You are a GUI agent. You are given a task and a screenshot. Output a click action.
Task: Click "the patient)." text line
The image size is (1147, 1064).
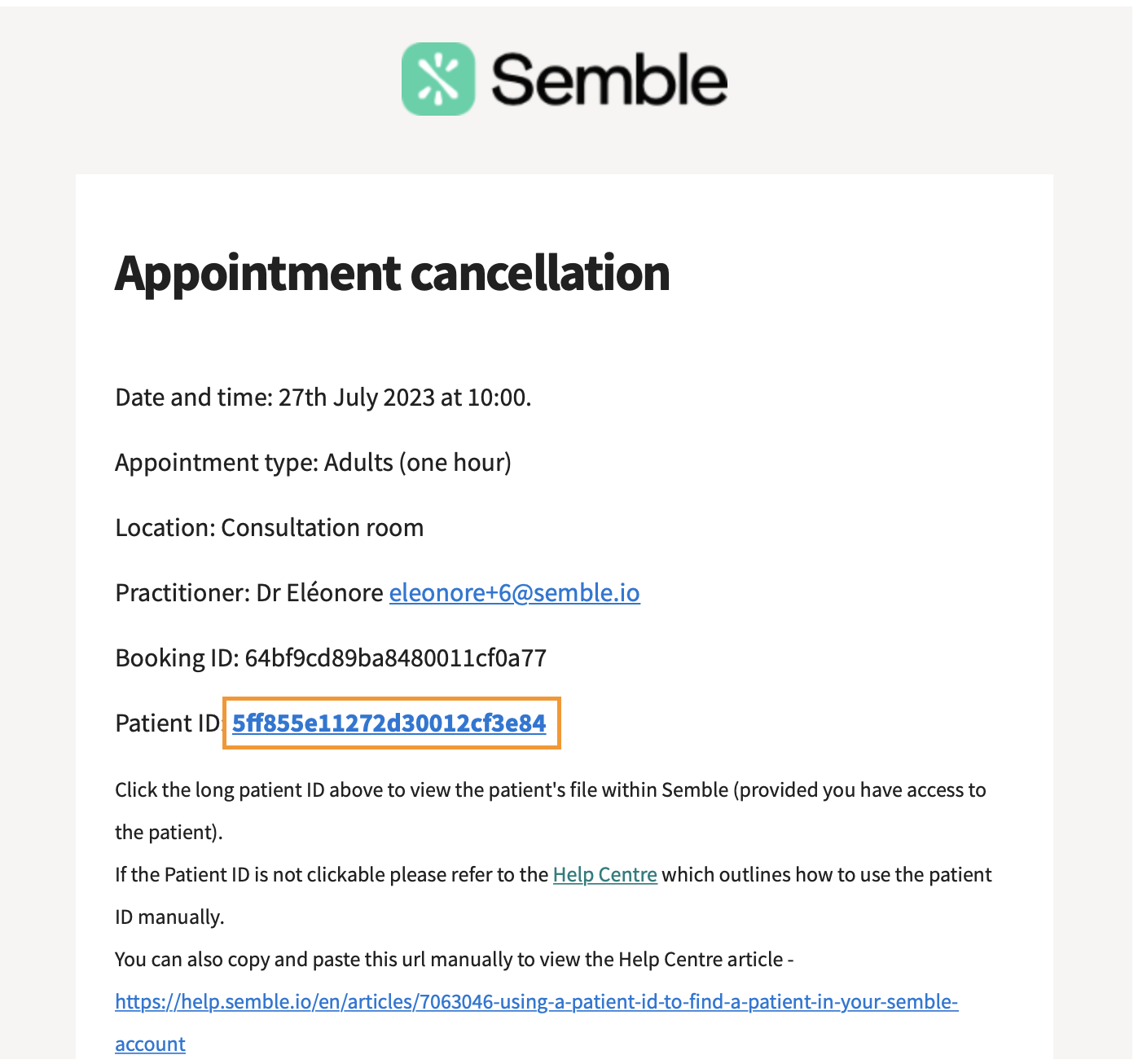[169, 832]
